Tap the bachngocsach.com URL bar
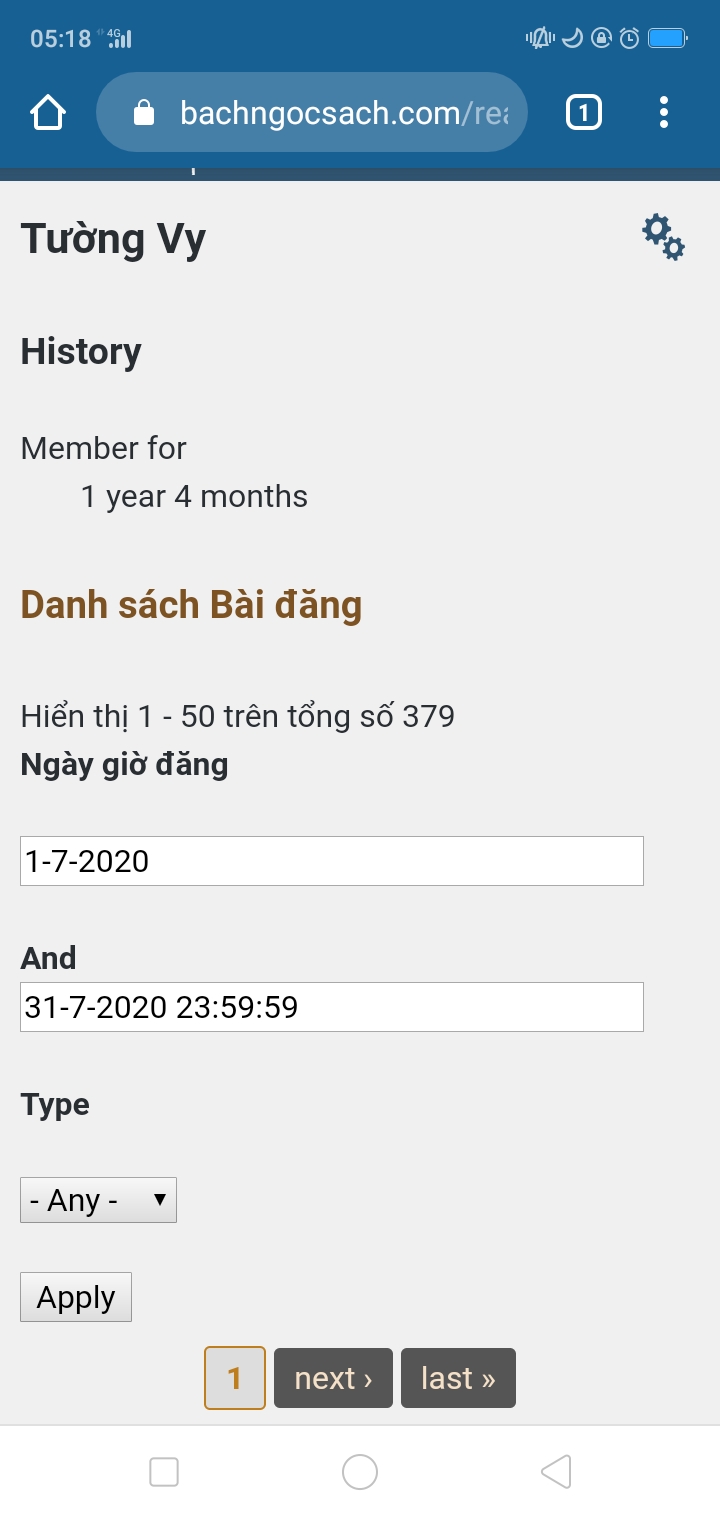Image resolution: width=720 pixels, height=1520 pixels. click(x=340, y=113)
